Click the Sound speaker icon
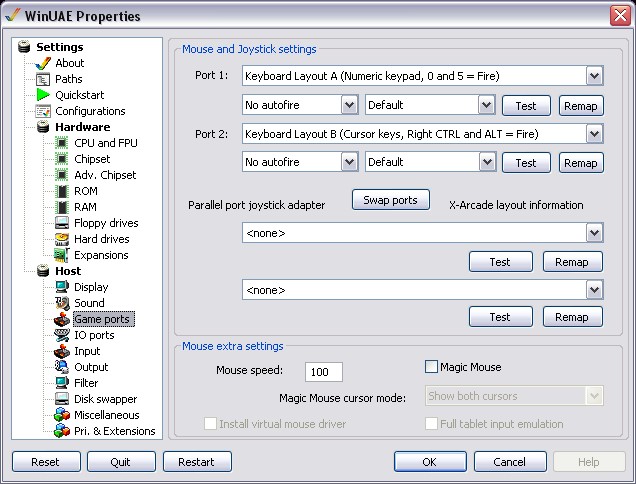The image size is (636, 484). [62, 303]
